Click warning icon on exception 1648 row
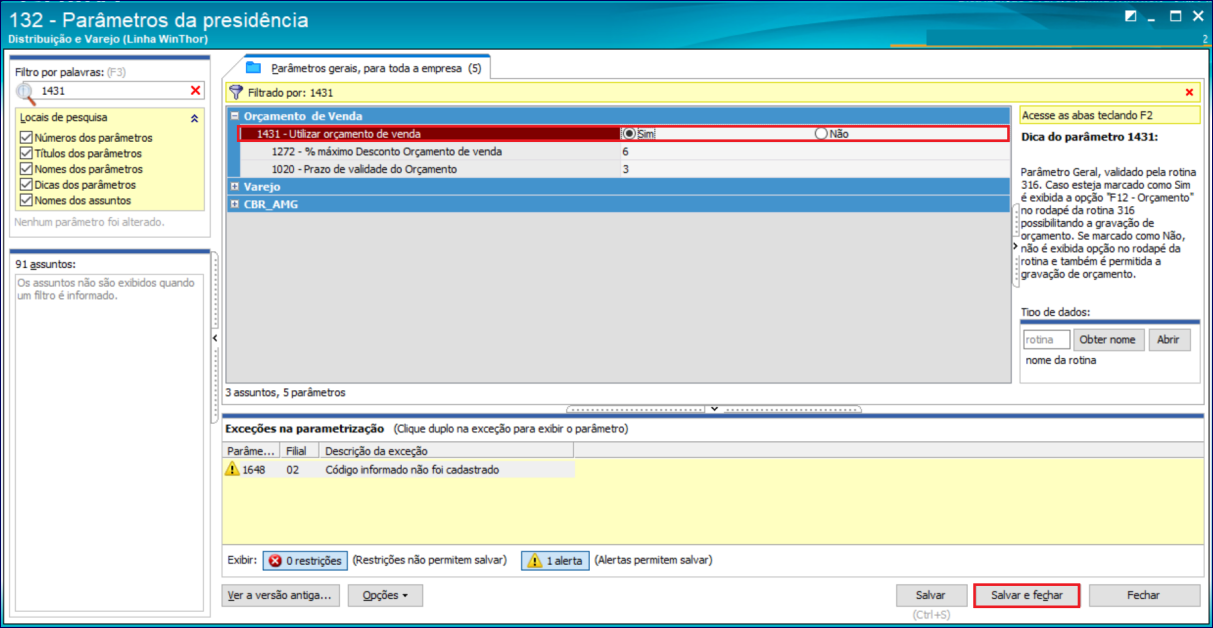The width and height of the screenshot is (1213, 628). (232, 469)
